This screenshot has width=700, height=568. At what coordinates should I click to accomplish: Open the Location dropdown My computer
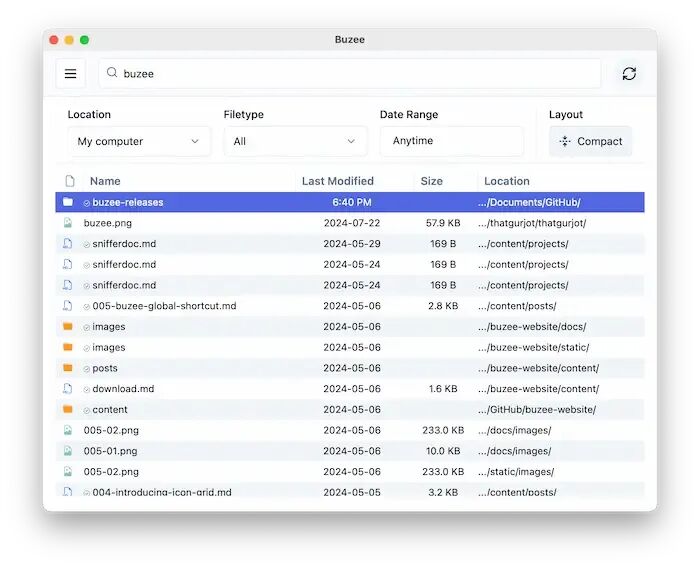tap(139, 141)
